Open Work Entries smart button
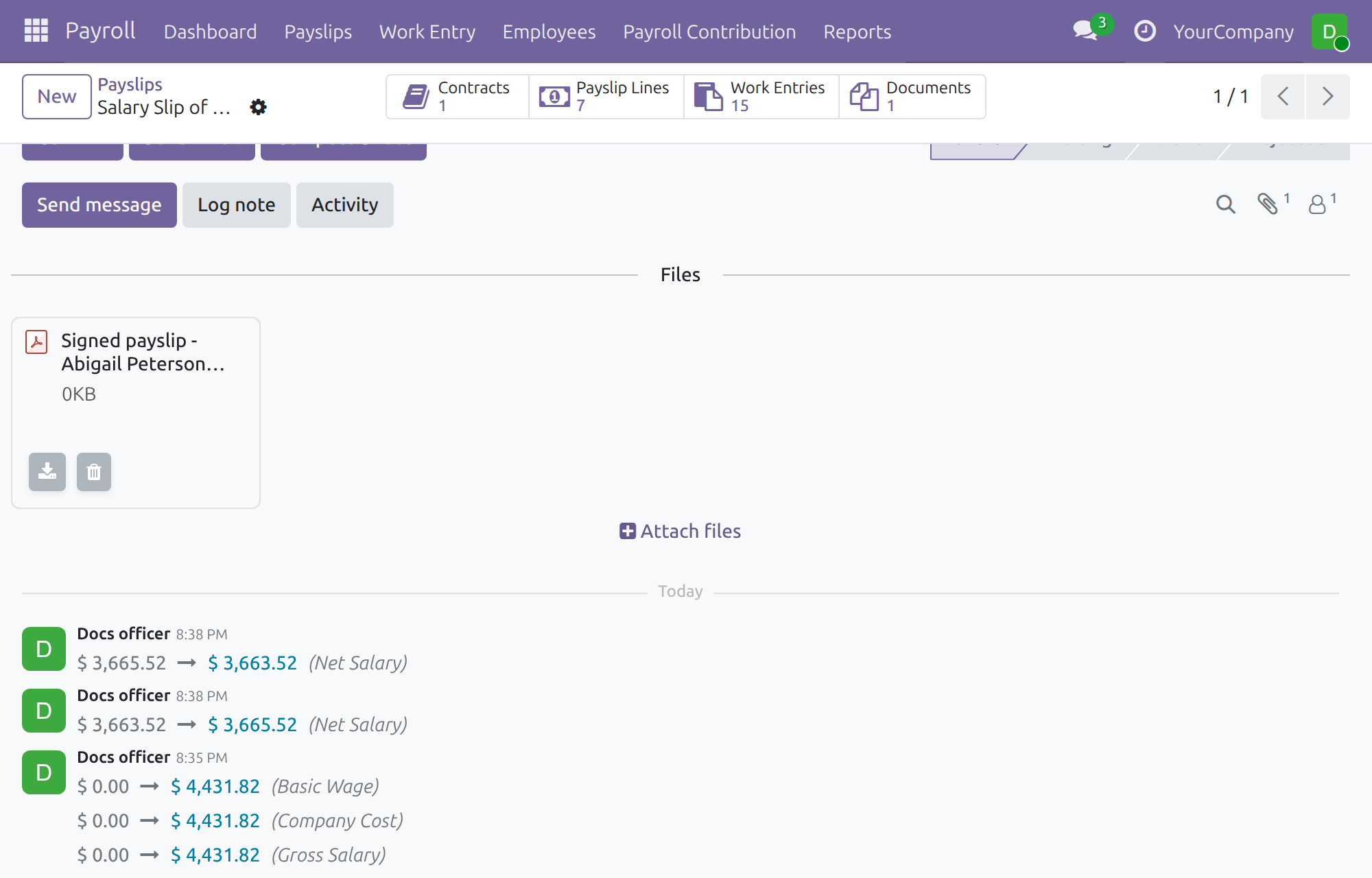Image resolution: width=1372 pixels, height=878 pixels. [761, 97]
